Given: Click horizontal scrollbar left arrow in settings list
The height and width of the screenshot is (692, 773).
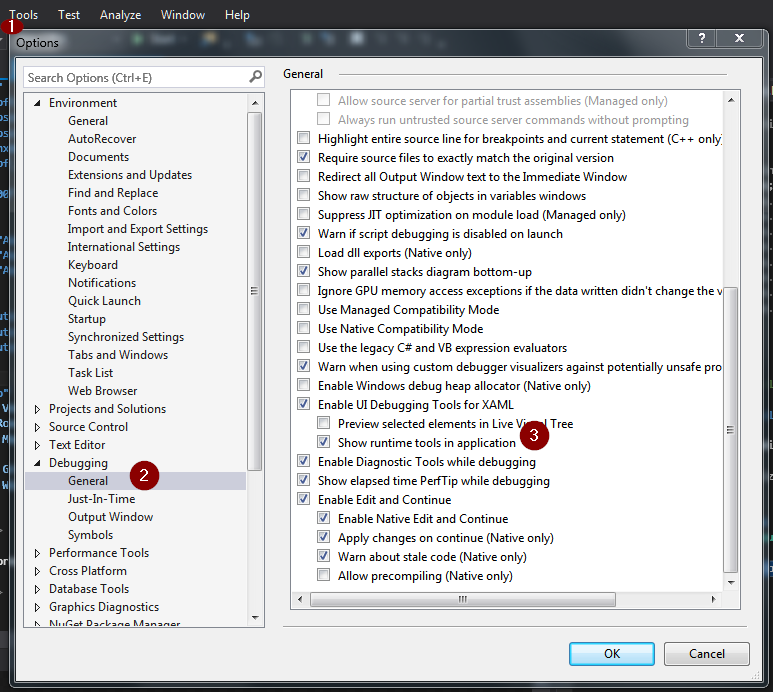Looking at the screenshot, I should [x=300, y=599].
